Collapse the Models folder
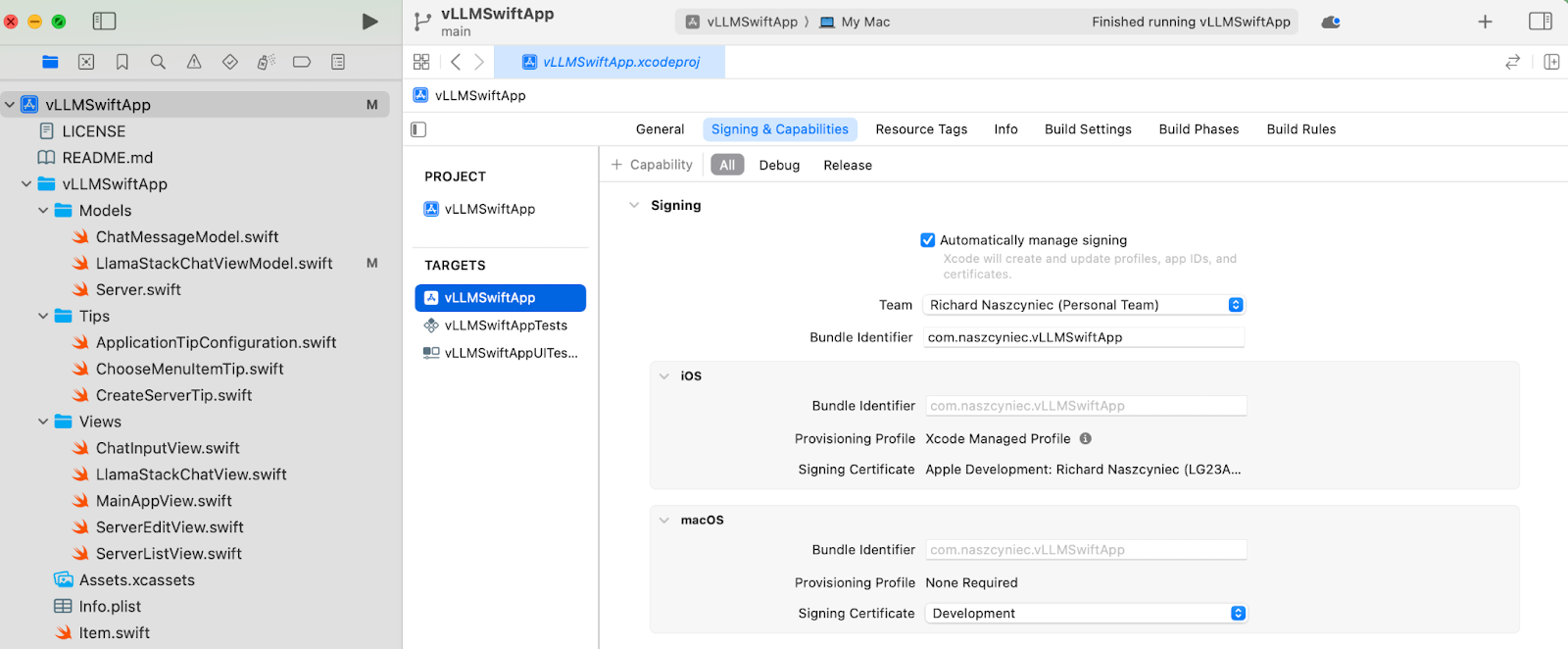1568x649 pixels. point(43,211)
